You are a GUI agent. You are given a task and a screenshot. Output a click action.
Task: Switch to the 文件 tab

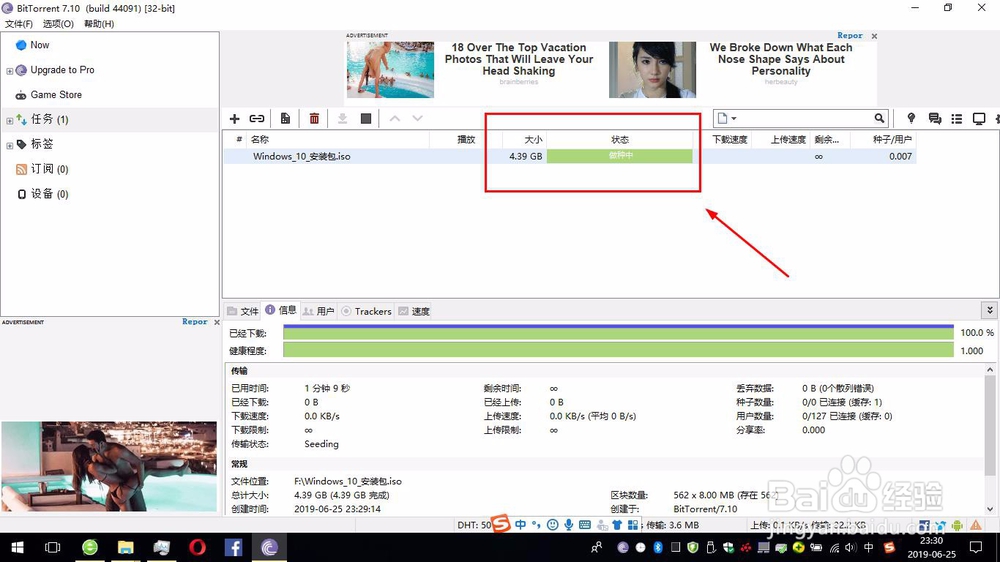point(243,311)
